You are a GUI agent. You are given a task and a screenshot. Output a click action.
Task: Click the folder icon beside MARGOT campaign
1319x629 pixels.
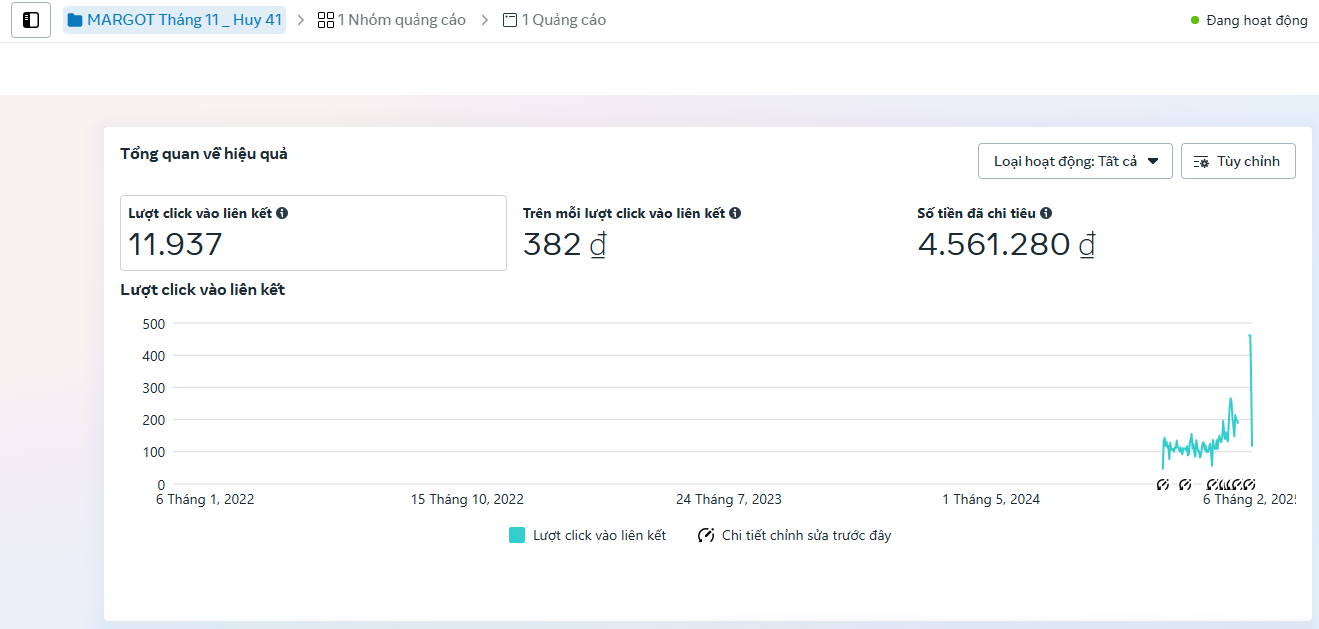(75, 20)
